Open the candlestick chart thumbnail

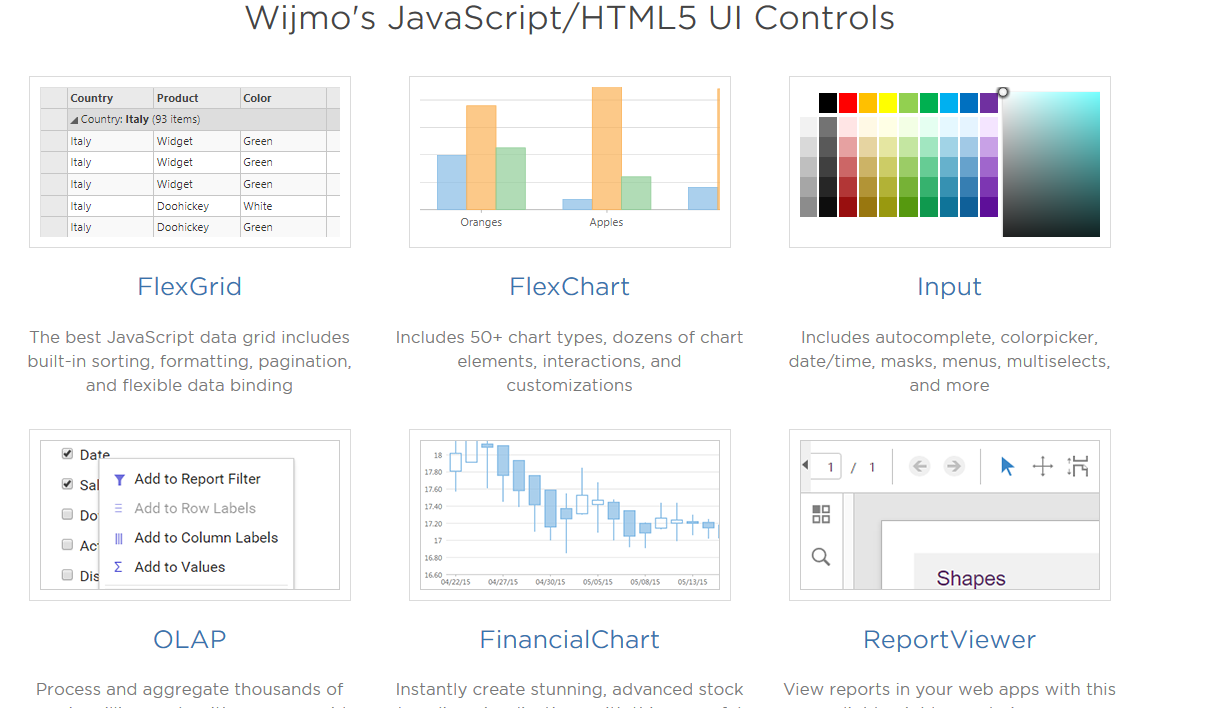(569, 515)
